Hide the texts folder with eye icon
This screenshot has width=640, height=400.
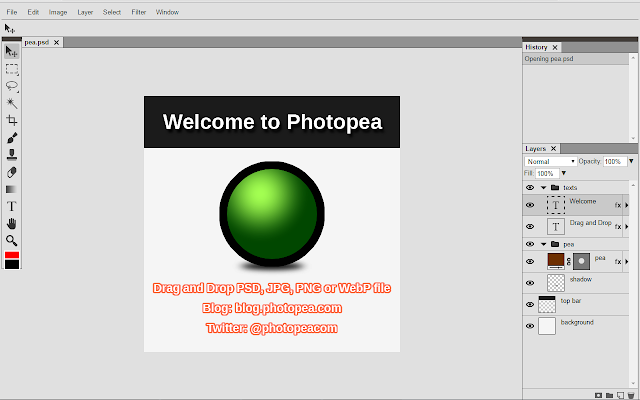click(x=530, y=187)
